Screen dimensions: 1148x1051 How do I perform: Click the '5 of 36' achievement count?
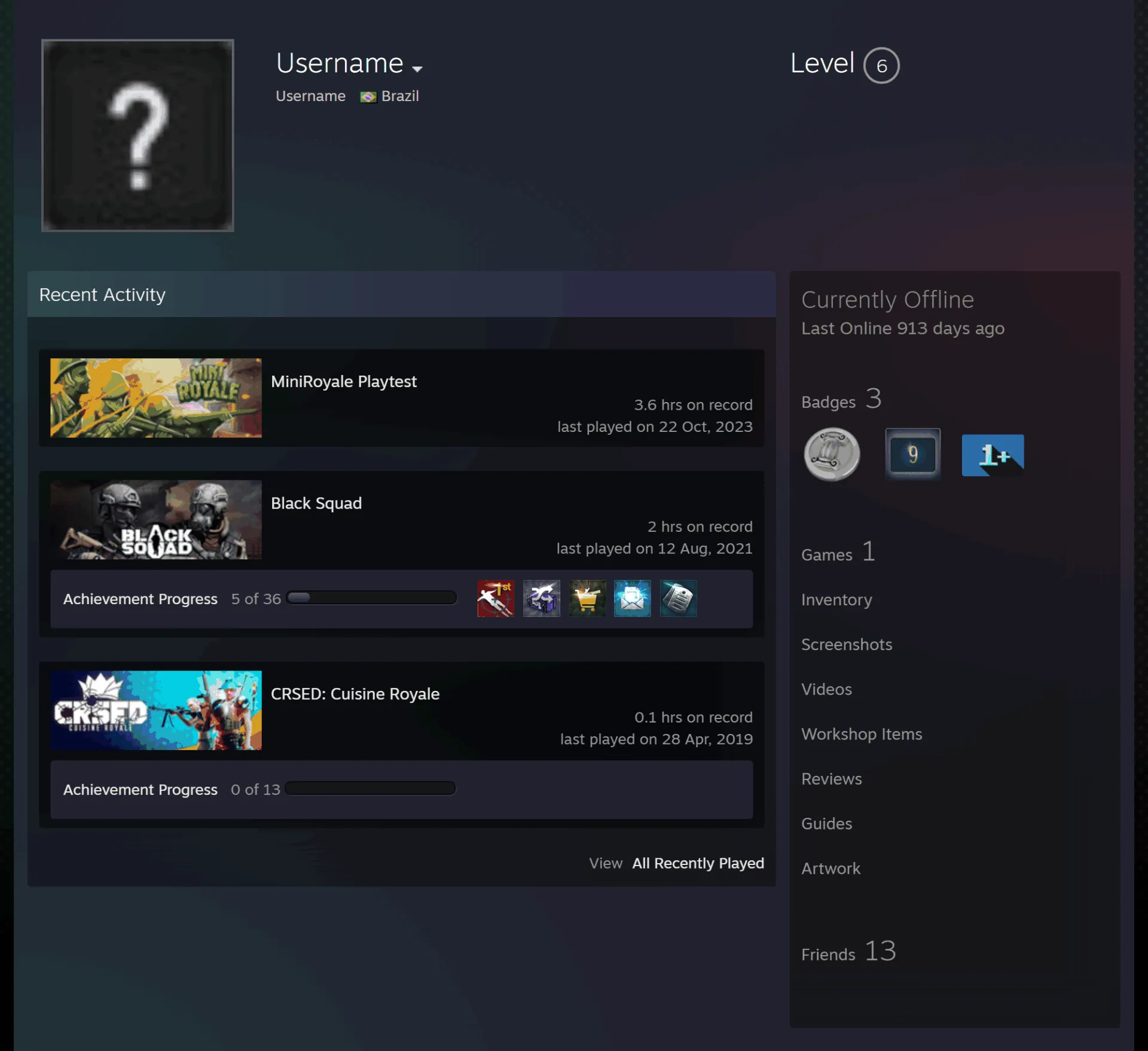click(x=256, y=599)
